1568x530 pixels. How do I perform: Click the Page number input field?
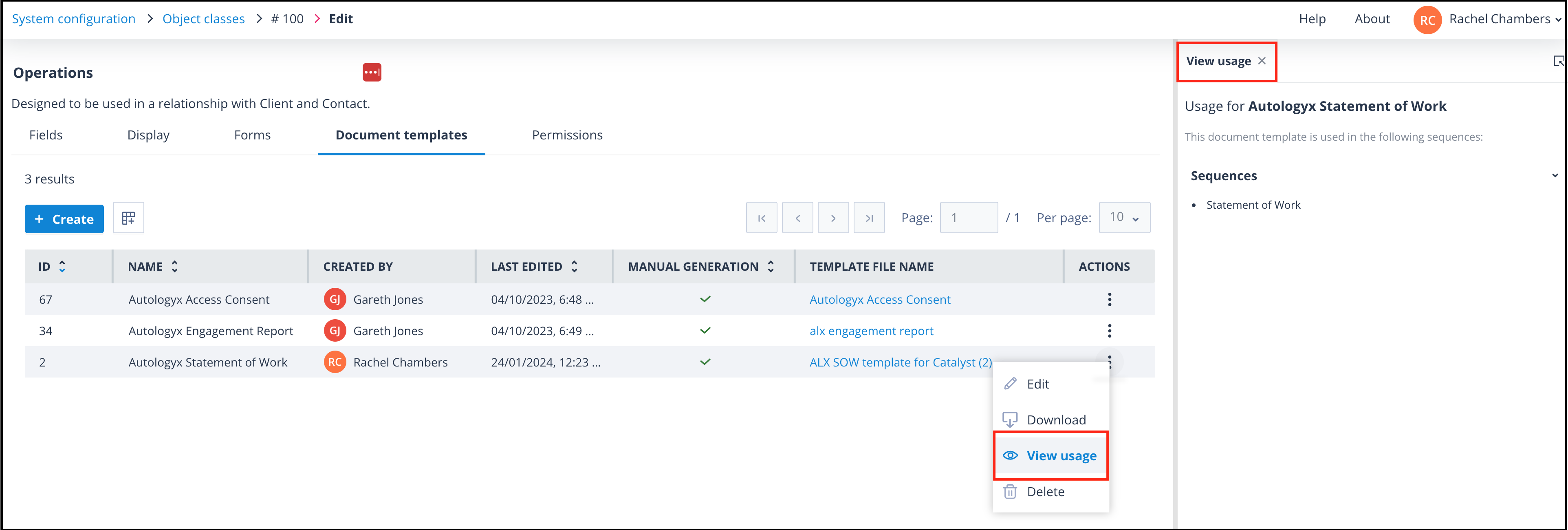tap(969, 217)
